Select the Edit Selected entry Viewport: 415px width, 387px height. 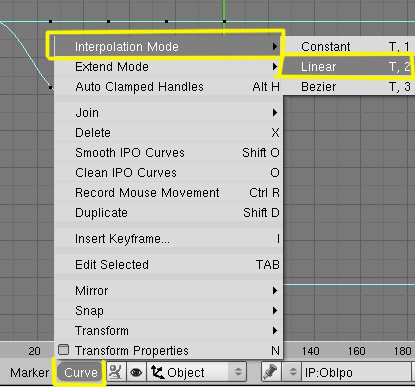pos(168,265)
